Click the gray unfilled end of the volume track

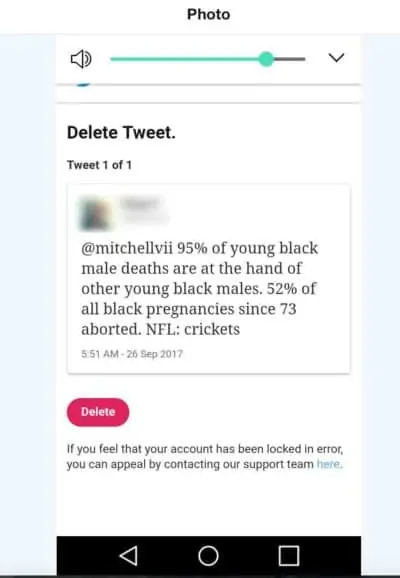click(x=290, y=59)
